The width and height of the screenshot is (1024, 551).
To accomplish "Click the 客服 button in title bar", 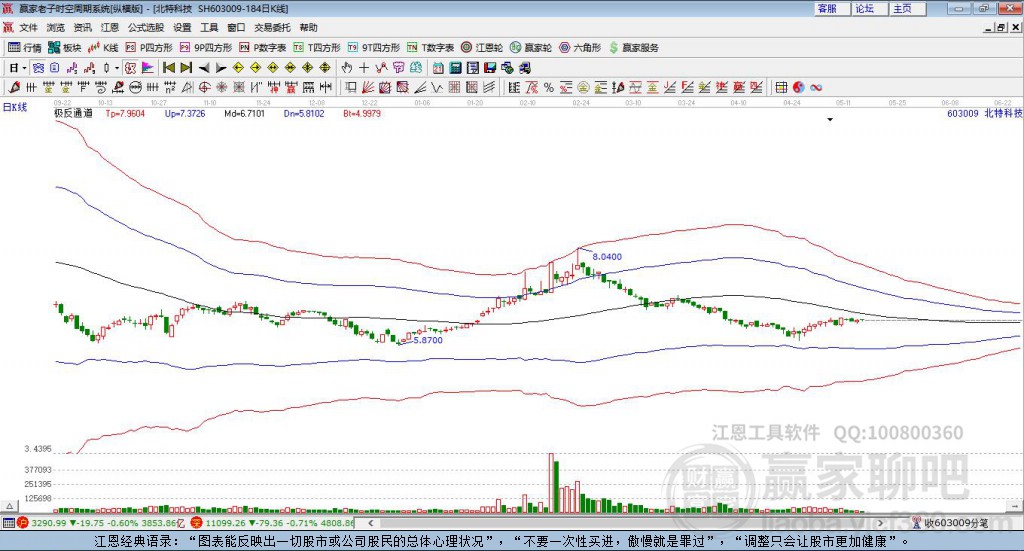I will pyautogui.click(x=832, y=8).
